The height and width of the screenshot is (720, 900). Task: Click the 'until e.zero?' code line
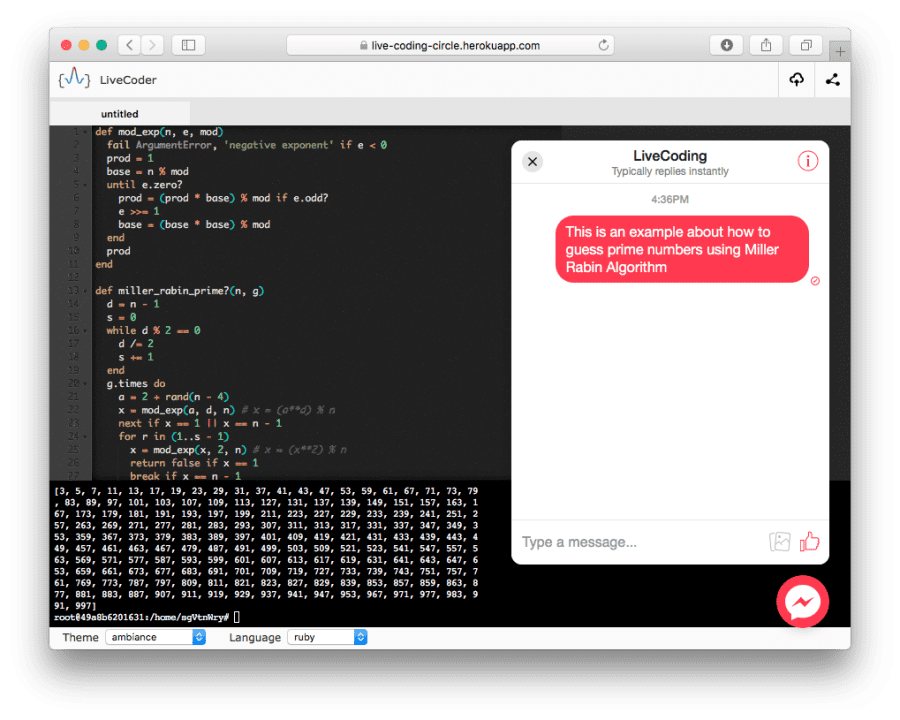point(144,185)
